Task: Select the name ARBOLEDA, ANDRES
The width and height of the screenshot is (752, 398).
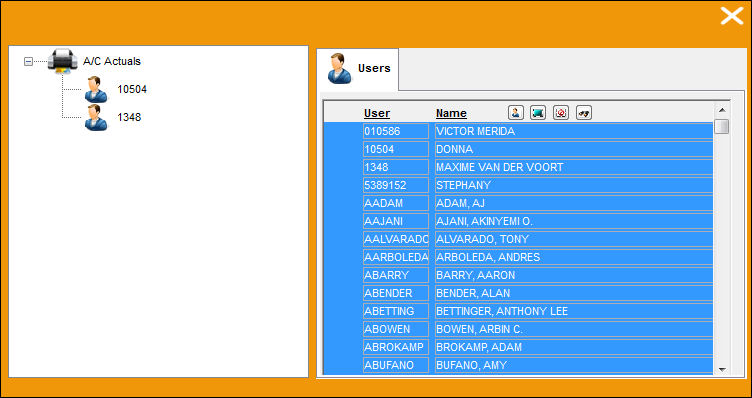Action: 574,257
